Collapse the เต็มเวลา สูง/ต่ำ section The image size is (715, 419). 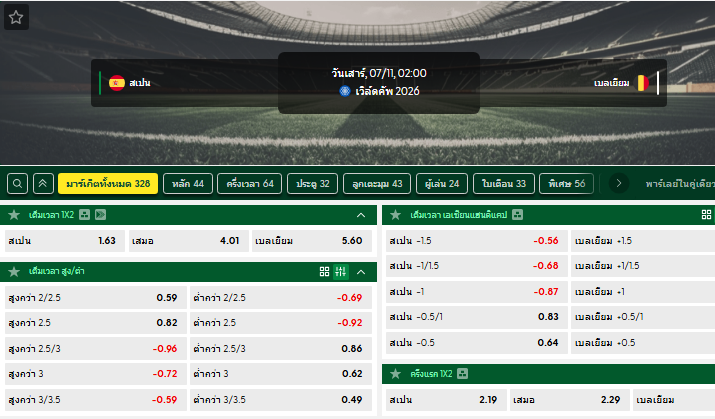361,272
